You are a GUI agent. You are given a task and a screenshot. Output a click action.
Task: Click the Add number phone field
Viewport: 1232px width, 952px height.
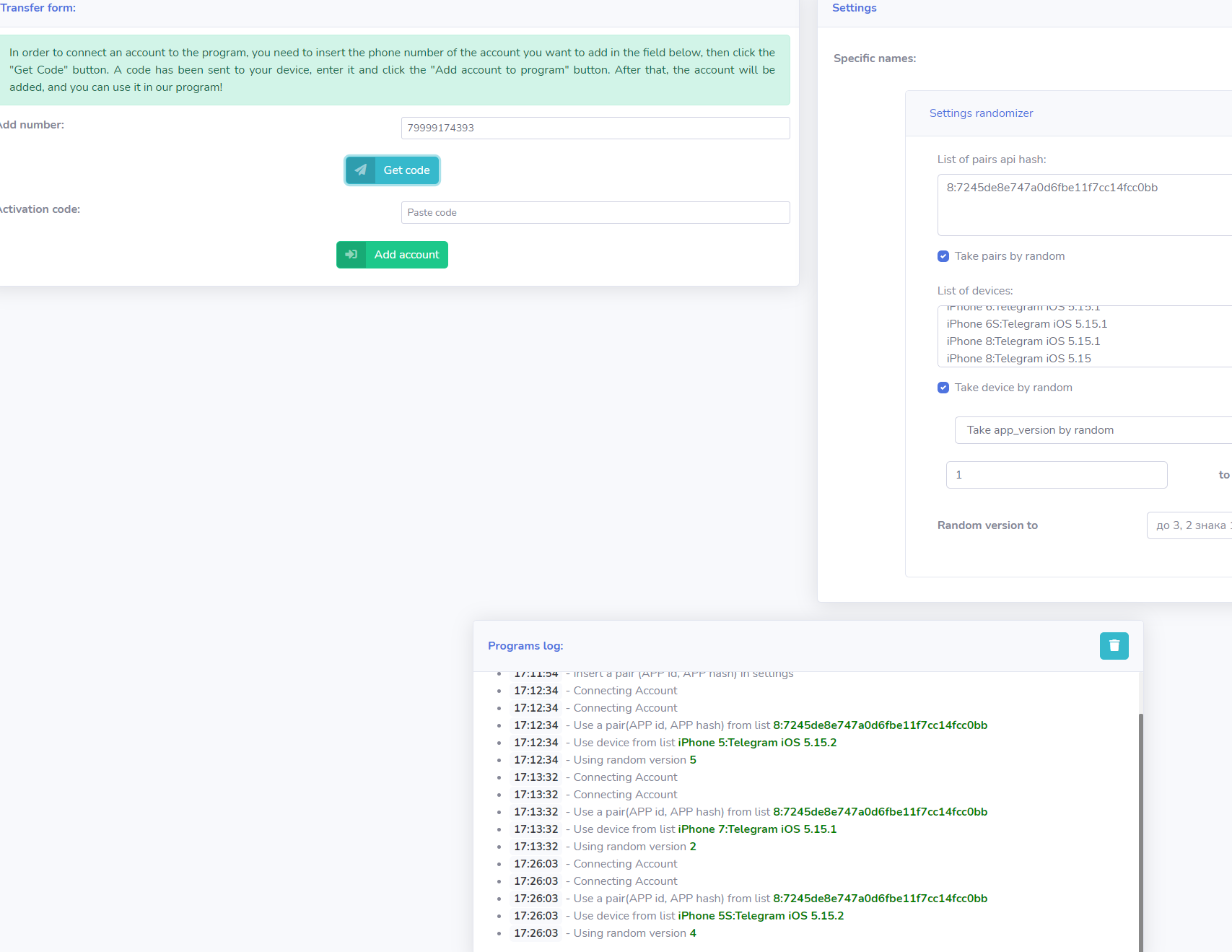(x=595, y=128)
